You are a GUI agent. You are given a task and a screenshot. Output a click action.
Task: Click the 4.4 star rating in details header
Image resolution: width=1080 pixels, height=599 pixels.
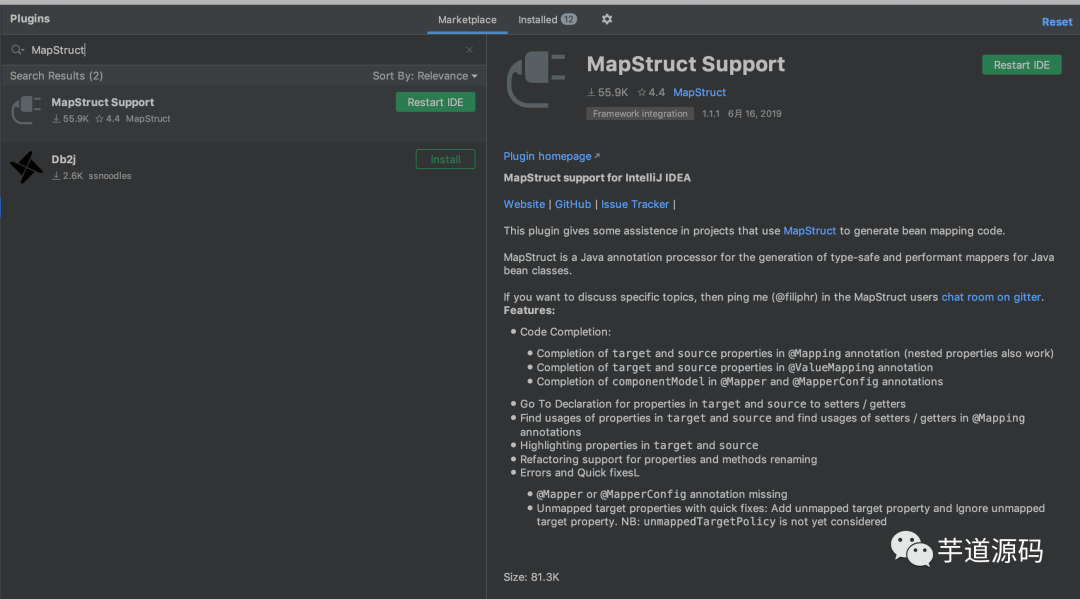coord(651,92)
